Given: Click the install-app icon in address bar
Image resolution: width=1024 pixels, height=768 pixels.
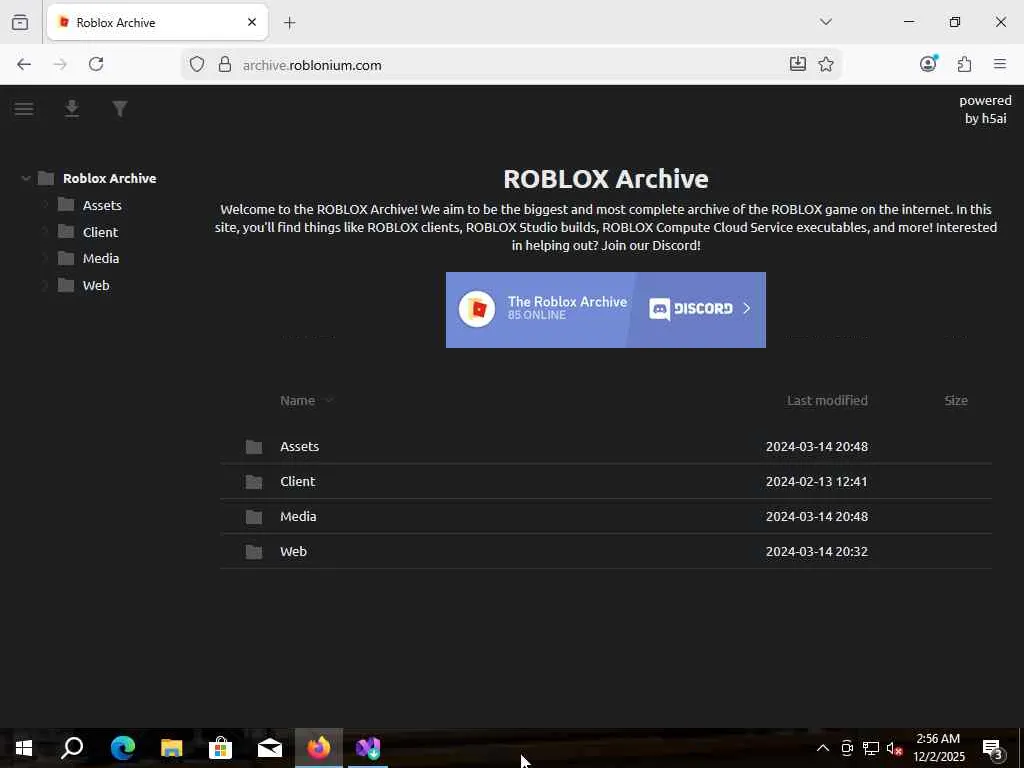Looking at the screenshot, I should (x=797, y=64).
